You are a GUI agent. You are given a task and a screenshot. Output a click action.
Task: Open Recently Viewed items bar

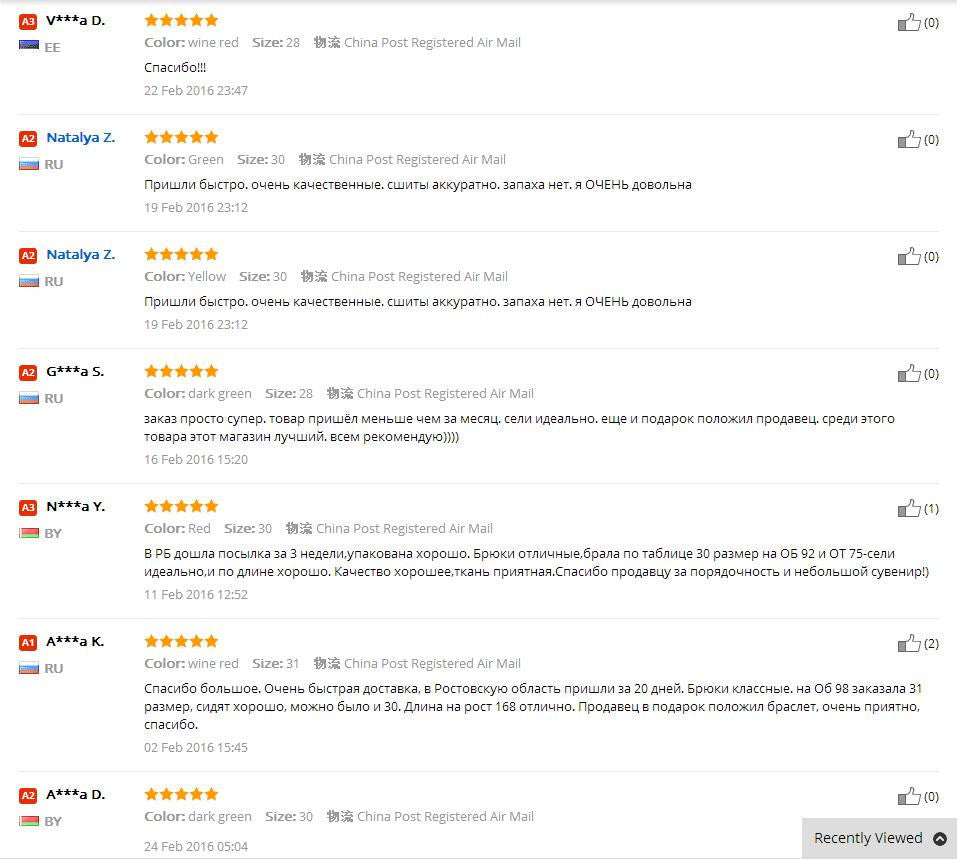pos(868,839)
